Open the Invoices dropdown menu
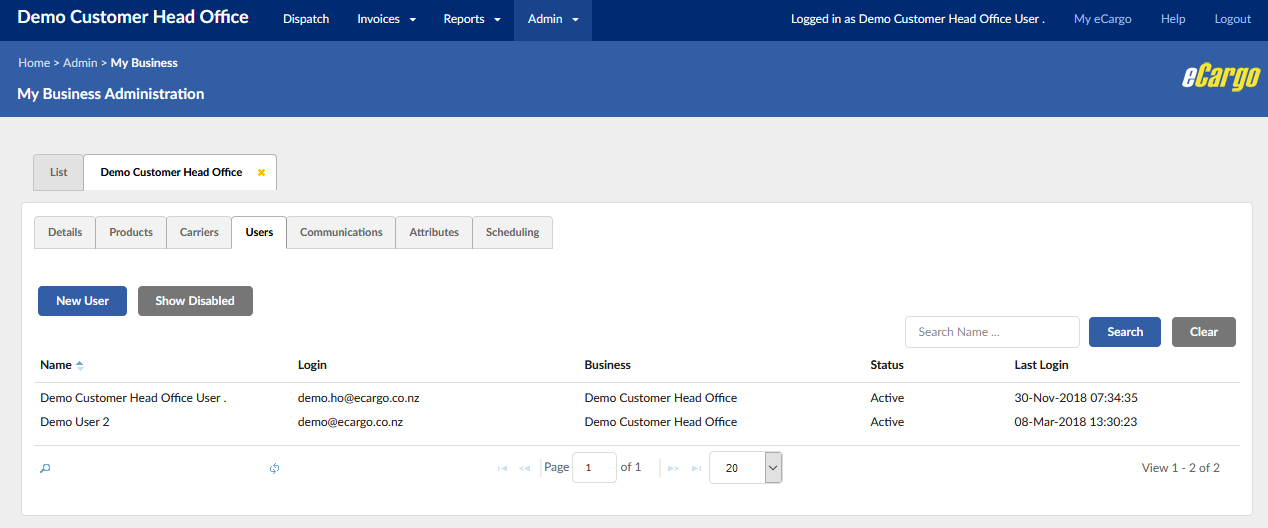 coord(386,20)
